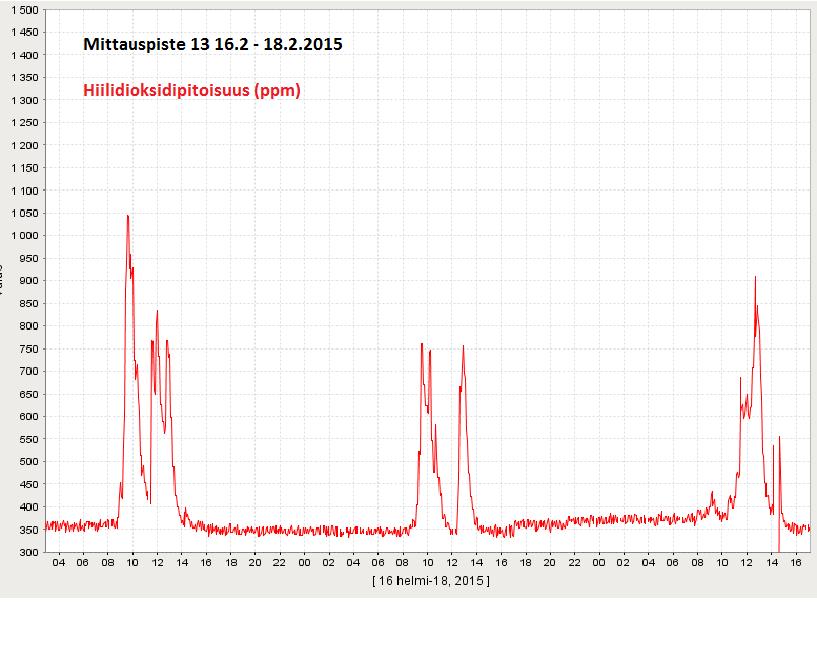Select the y-axis value "550"

[x=29, y=439]
